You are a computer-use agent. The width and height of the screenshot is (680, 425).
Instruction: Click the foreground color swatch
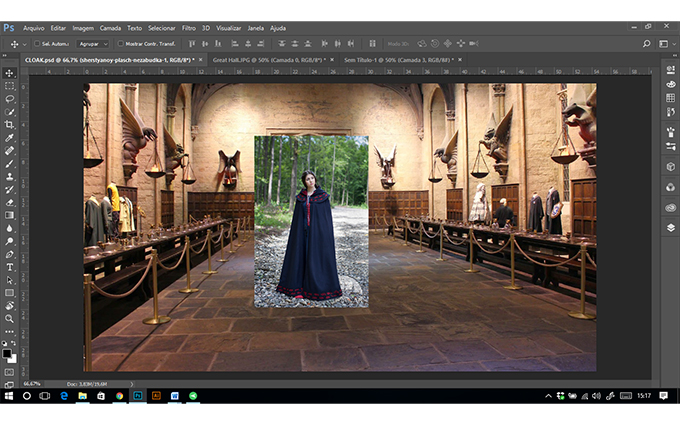6,353
